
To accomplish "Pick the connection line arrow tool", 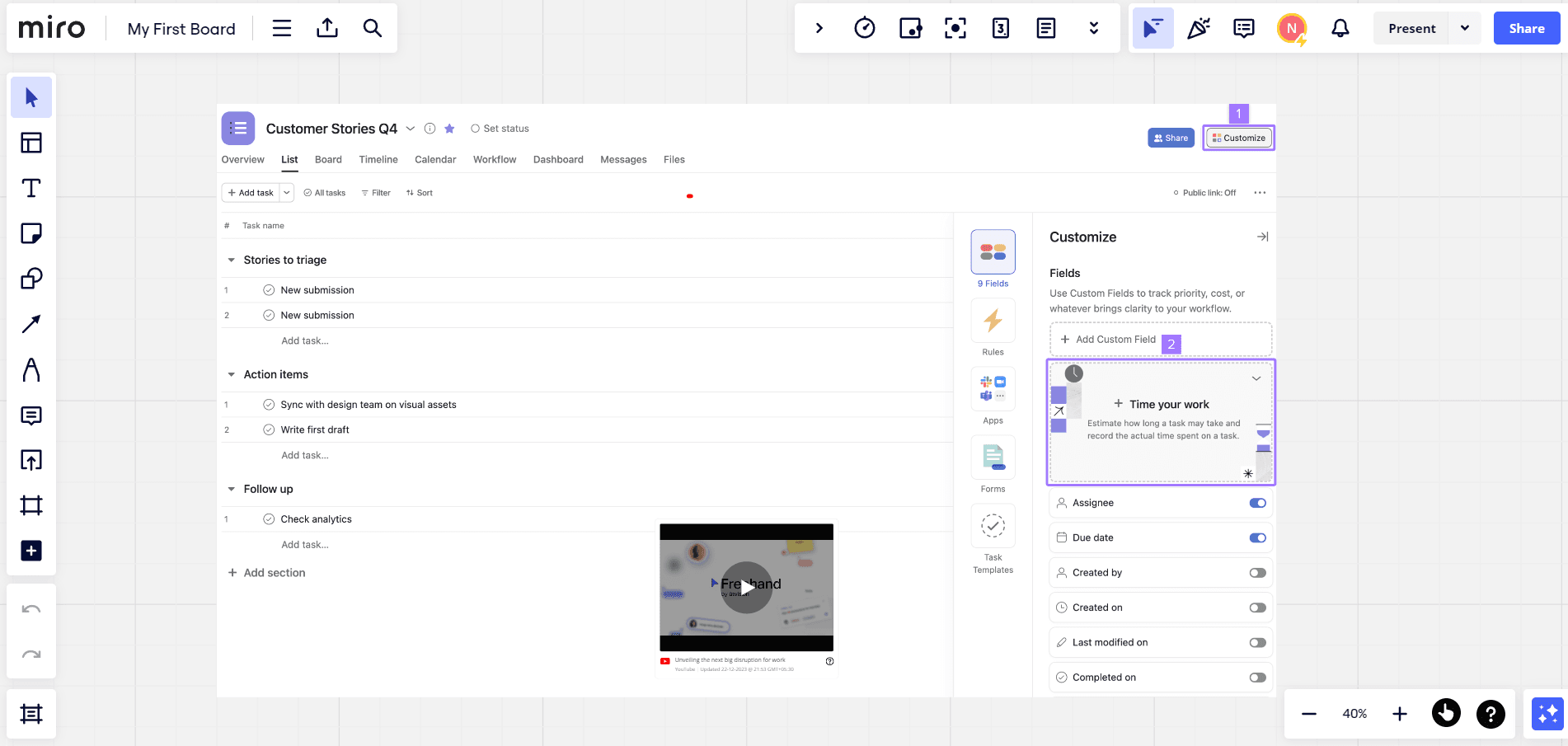I will coord(31,324).
